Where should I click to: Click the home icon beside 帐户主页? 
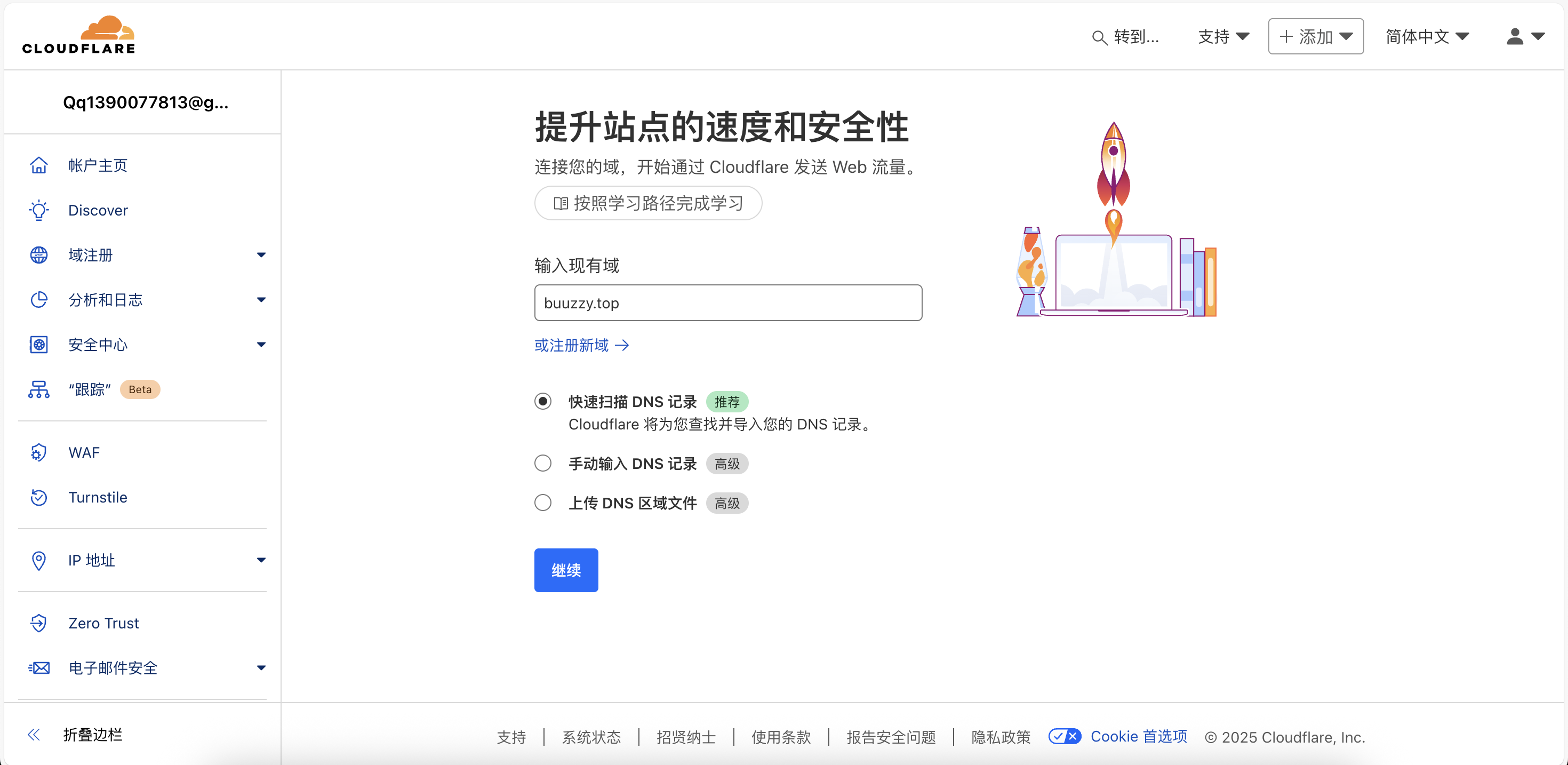[39, 165]
